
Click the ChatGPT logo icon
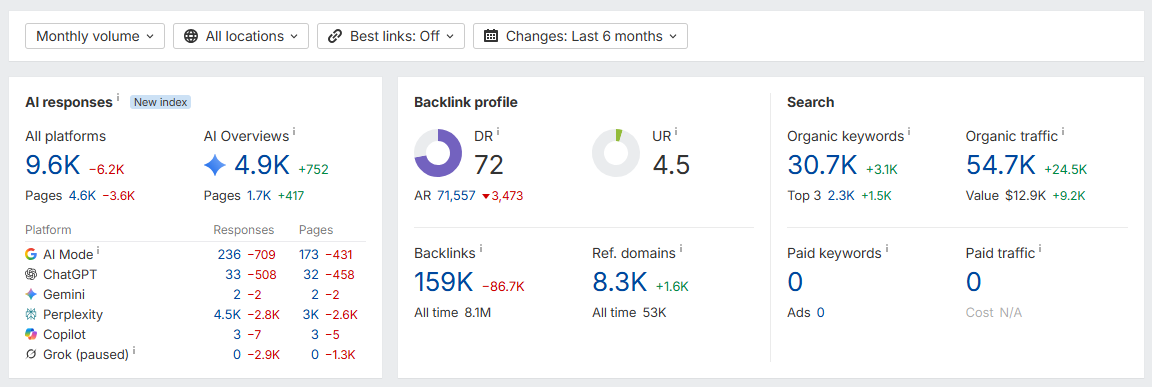[31, 274]
